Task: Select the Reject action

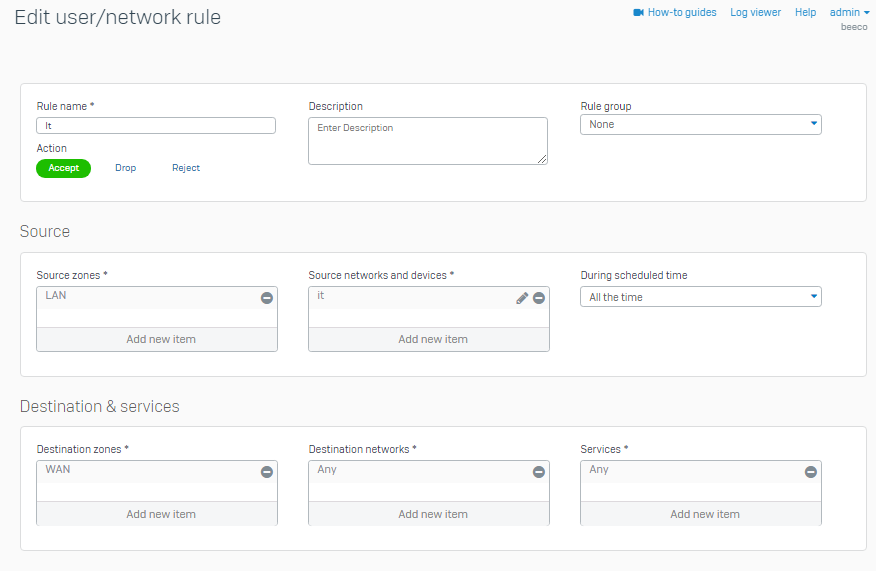Action: tap(186, 168)
